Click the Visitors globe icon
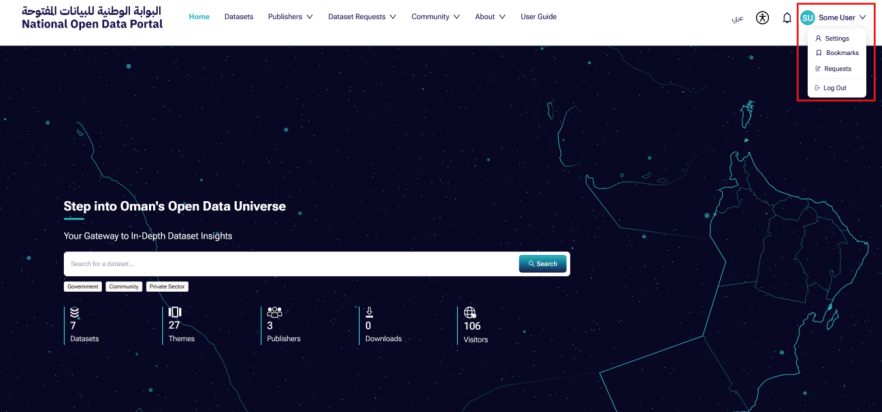The image size is (882, 412). 470,312
